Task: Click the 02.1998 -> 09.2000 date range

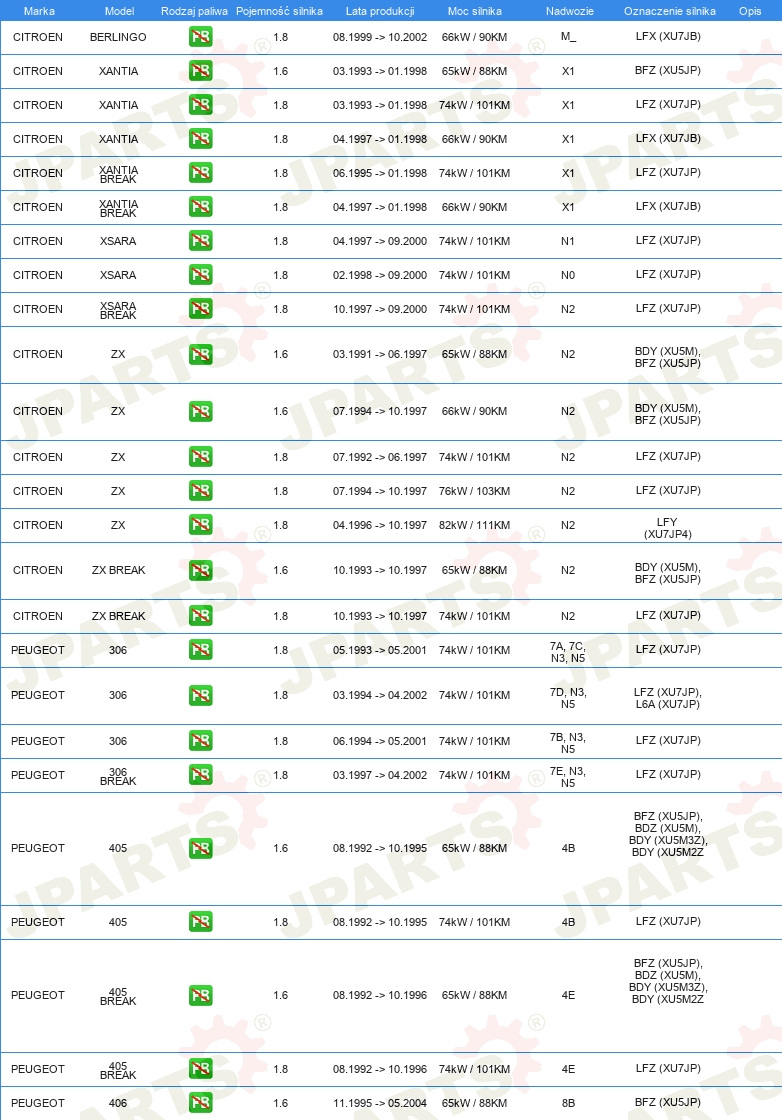Action: coord(380,275)
